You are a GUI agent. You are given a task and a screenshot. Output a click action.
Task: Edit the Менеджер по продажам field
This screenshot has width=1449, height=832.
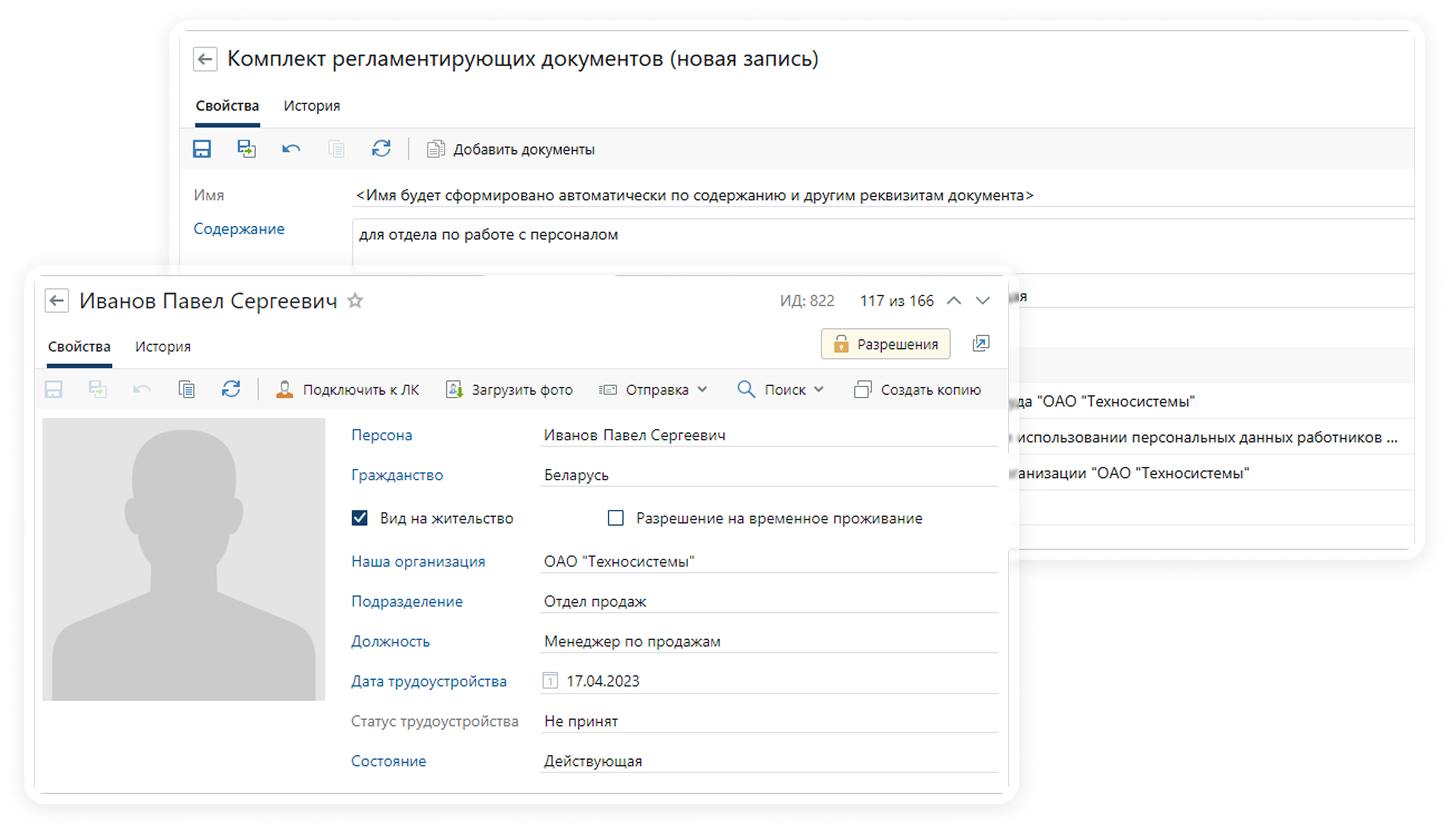(768, 642)
